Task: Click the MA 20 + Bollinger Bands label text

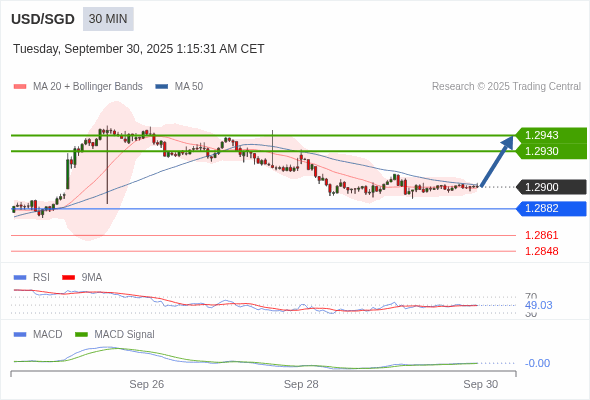Action: tap(88, 87)
